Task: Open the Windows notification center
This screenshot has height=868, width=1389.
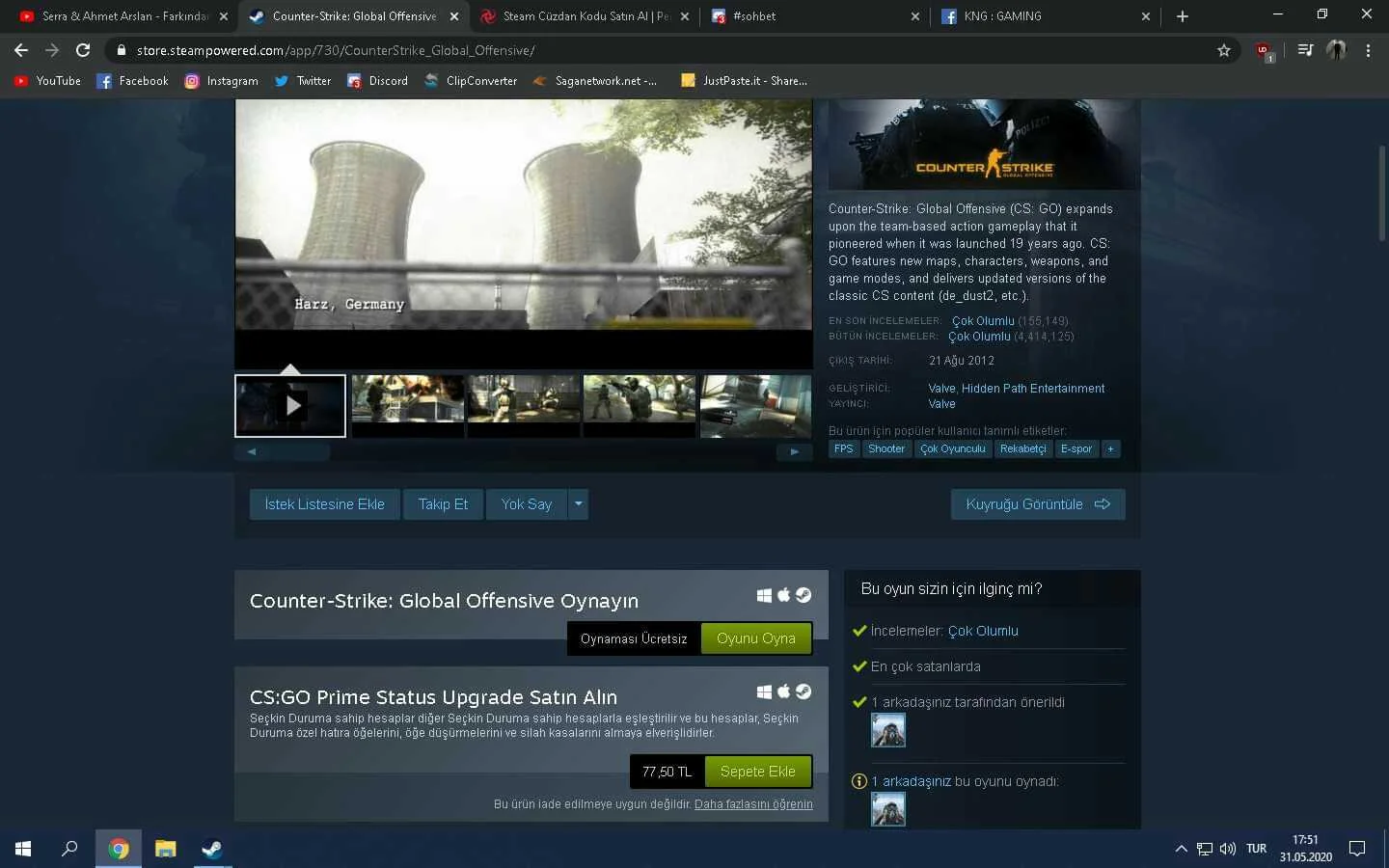Action: (x=1357, y=849)
